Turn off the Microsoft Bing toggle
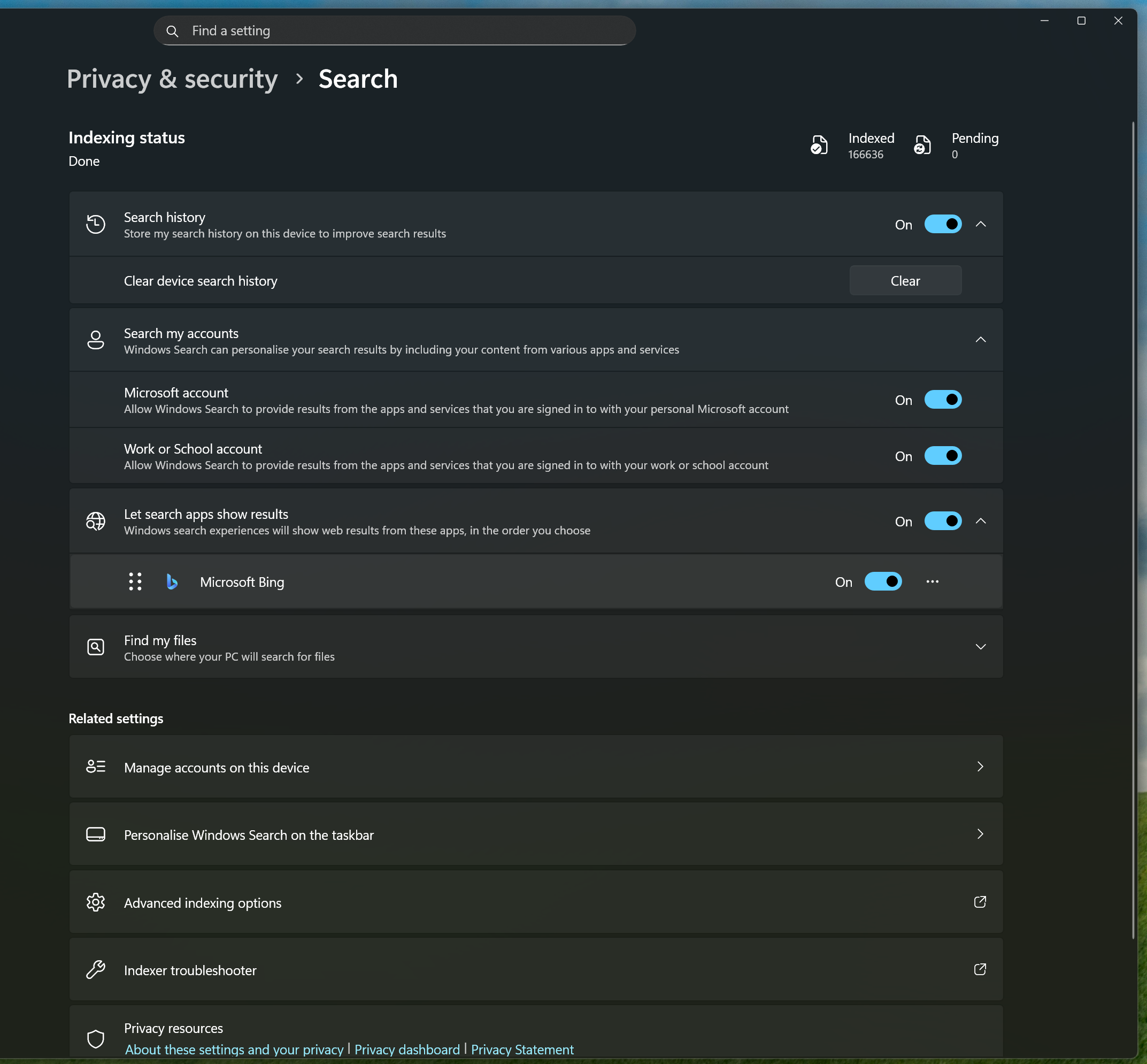 [x=882, y=581]
